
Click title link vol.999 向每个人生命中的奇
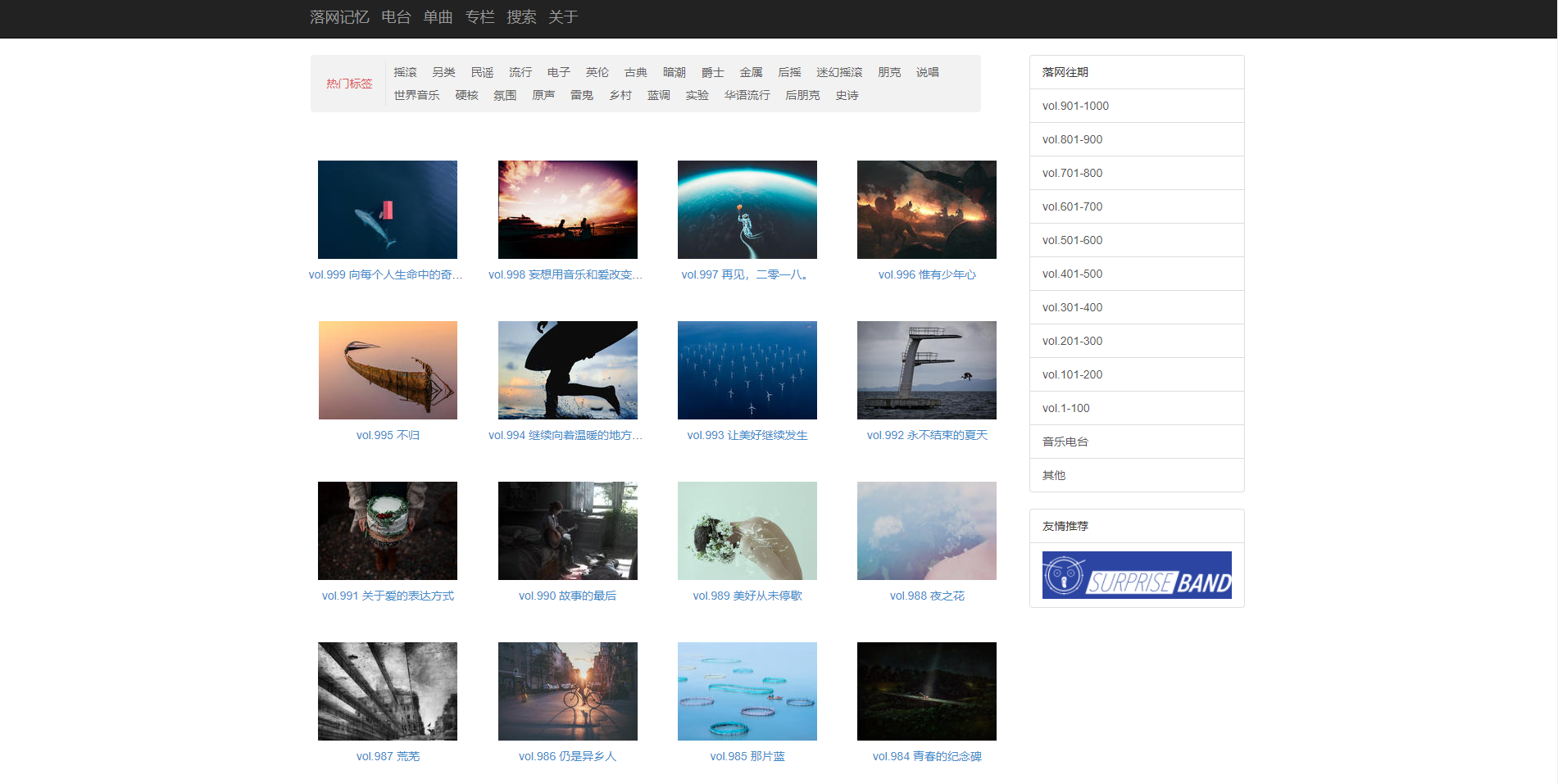click(x=386, y=274)
